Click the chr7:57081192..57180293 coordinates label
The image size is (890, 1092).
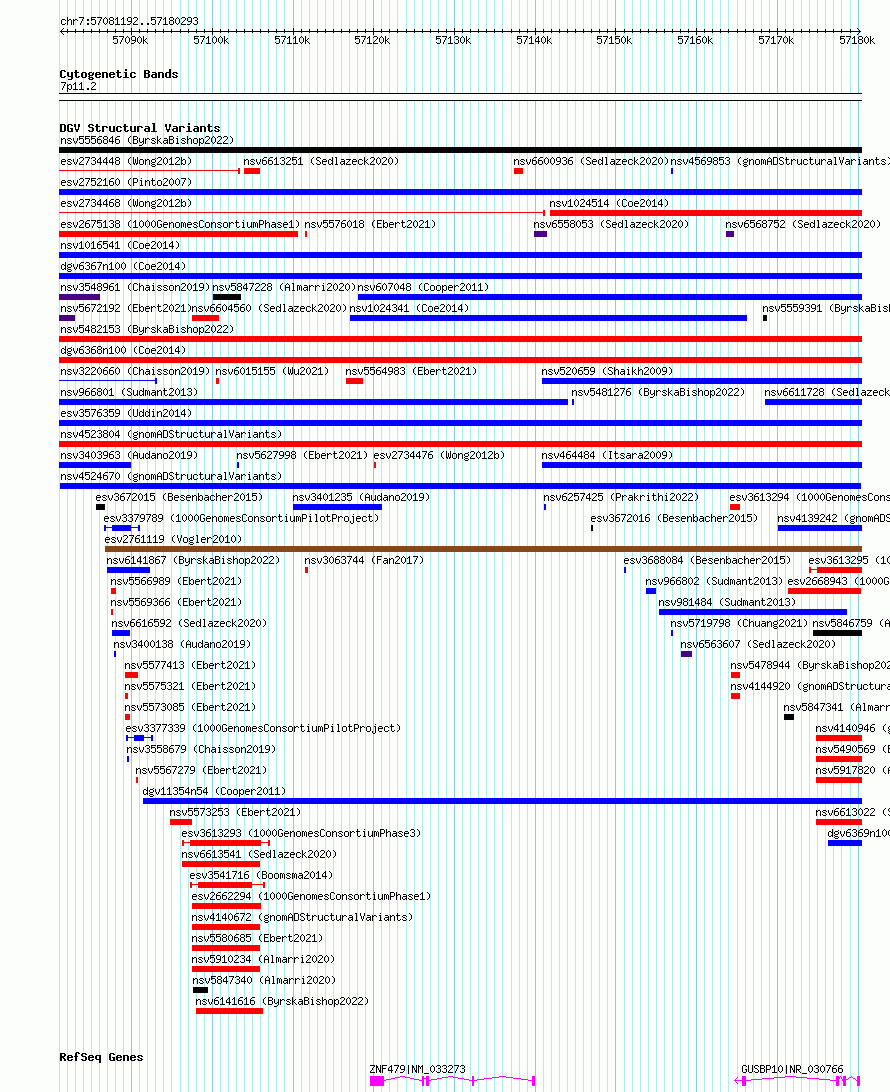pos(130,21)
